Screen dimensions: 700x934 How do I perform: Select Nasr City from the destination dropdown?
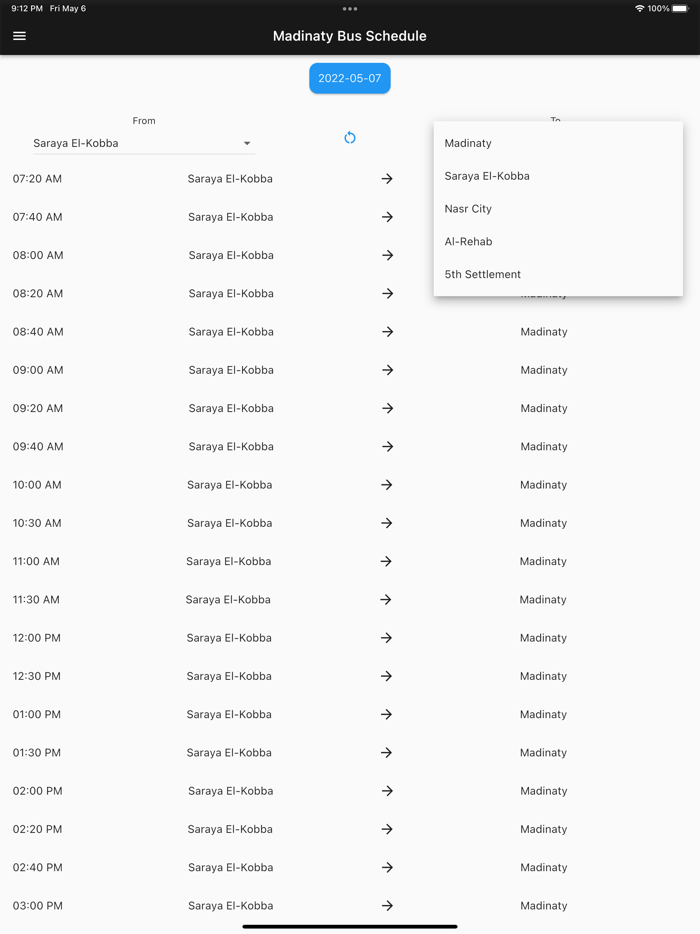point(469,208)
